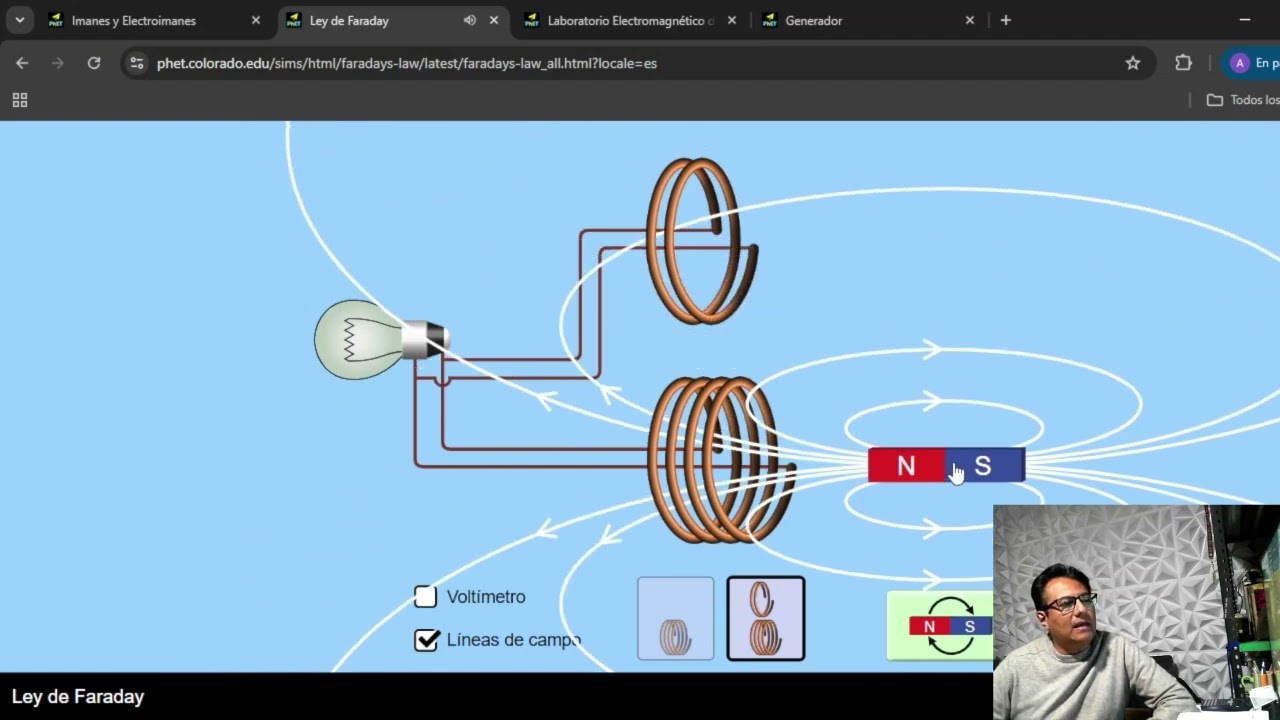Open the Todos los bookmarks folder
Viewport: 1280px width, 720px height.
pyautogui.click(x=1243, y=100)
